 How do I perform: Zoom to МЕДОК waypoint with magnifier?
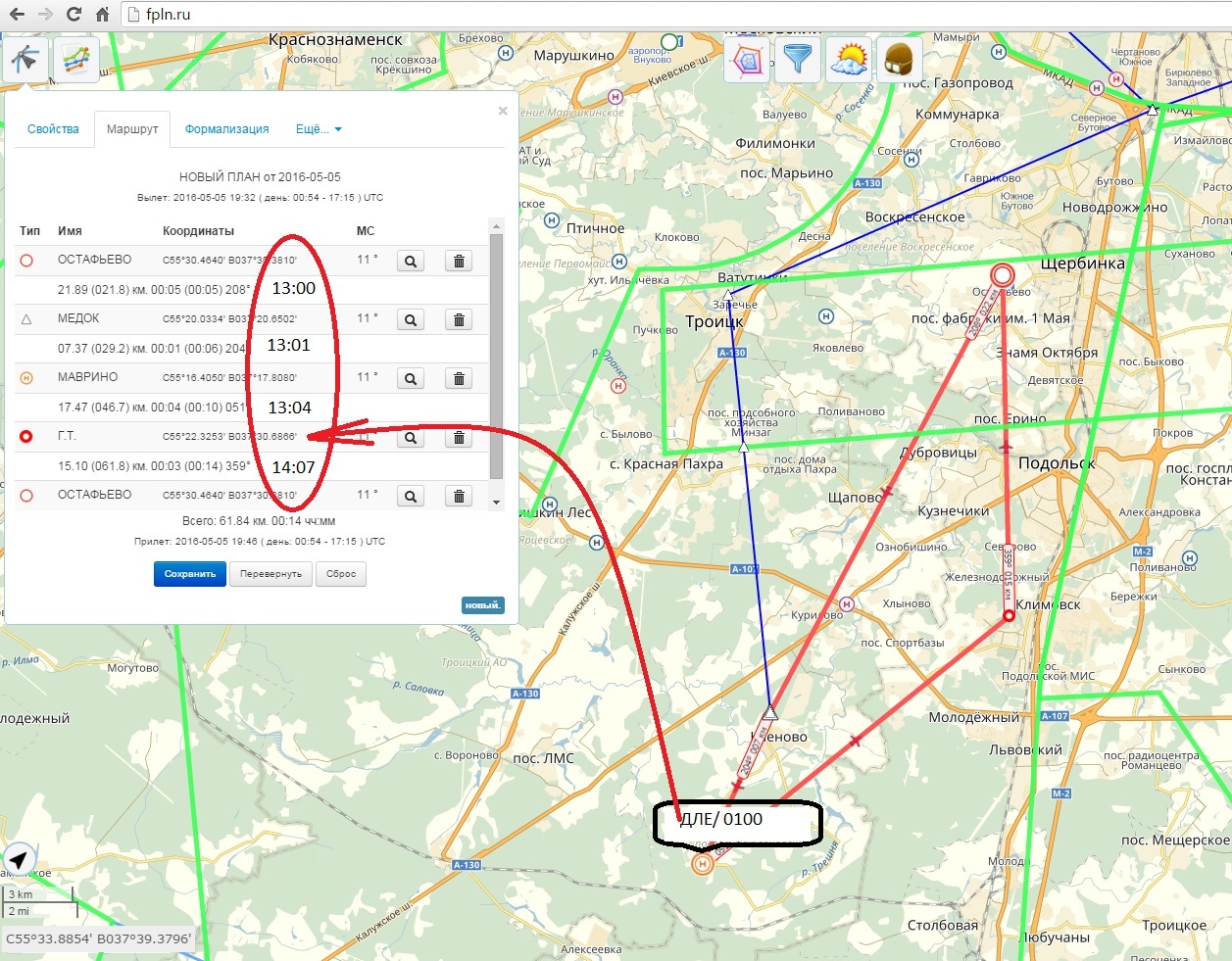(x=411, y=320)
